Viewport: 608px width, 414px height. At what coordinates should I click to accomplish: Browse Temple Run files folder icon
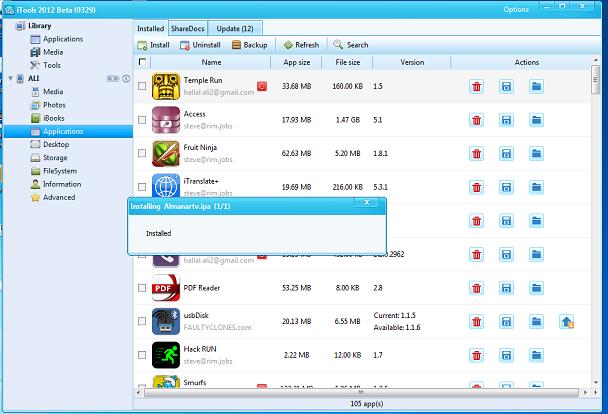point(536,86)
